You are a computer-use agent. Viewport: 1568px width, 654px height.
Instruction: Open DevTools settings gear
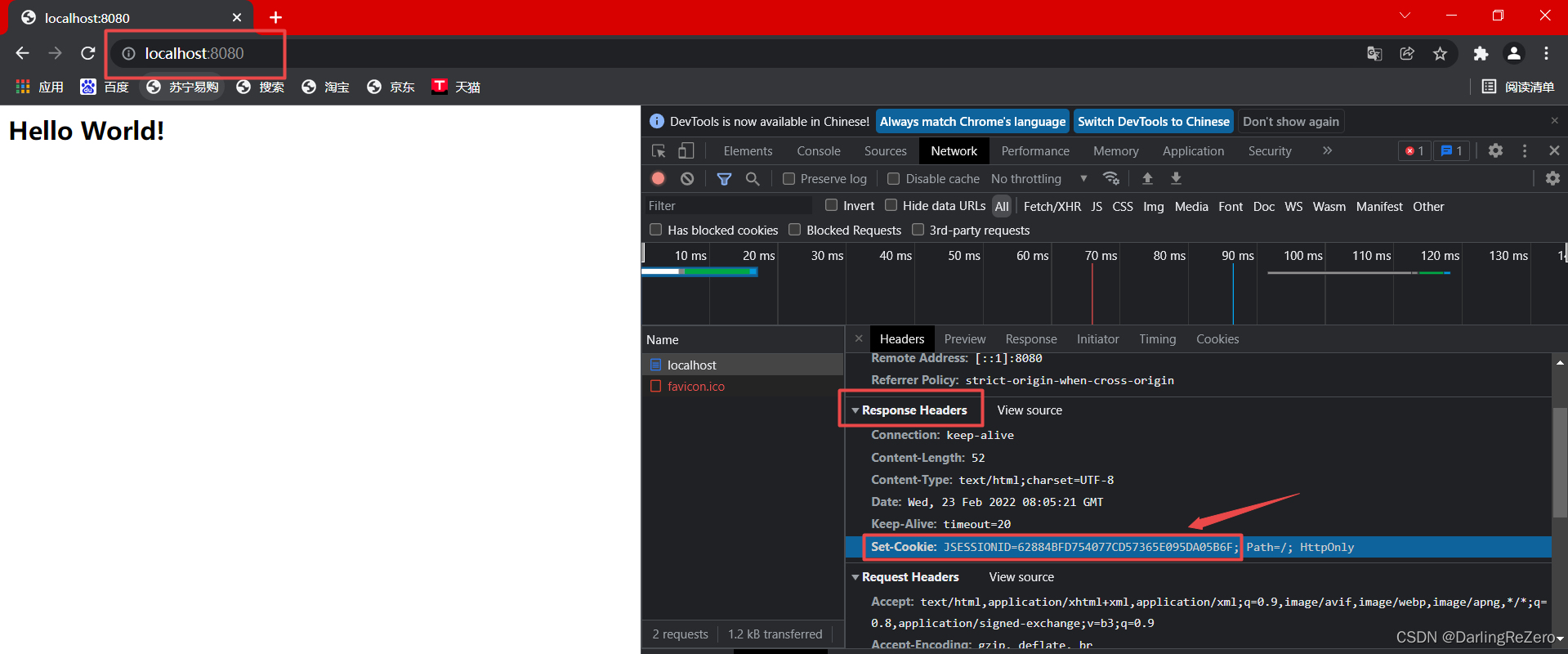click(1495, 150)
